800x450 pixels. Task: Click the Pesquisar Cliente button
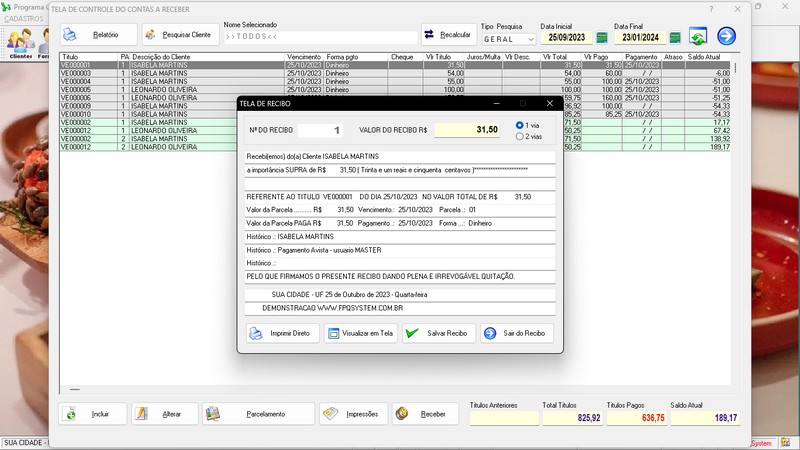click(x=181, y=35)
